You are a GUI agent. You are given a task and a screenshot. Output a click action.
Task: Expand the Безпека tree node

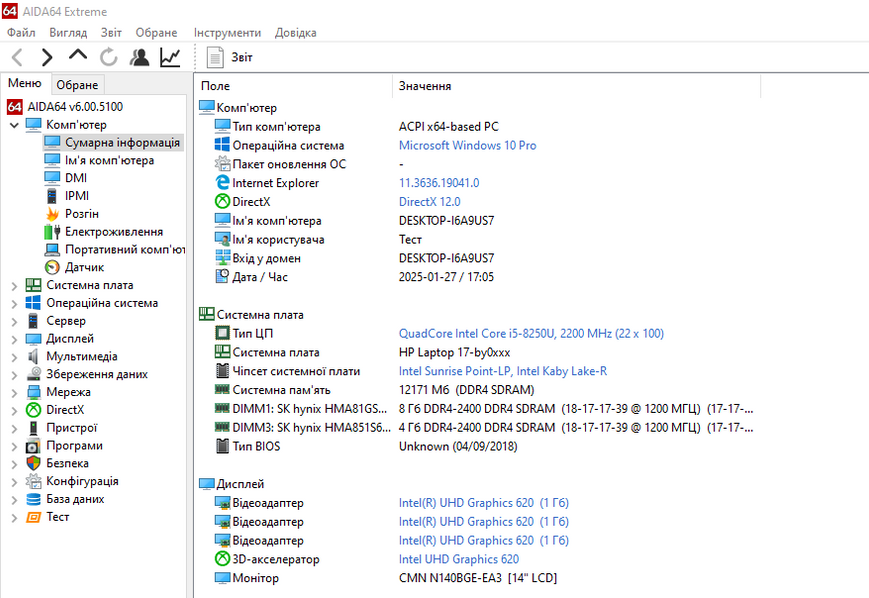14,464
